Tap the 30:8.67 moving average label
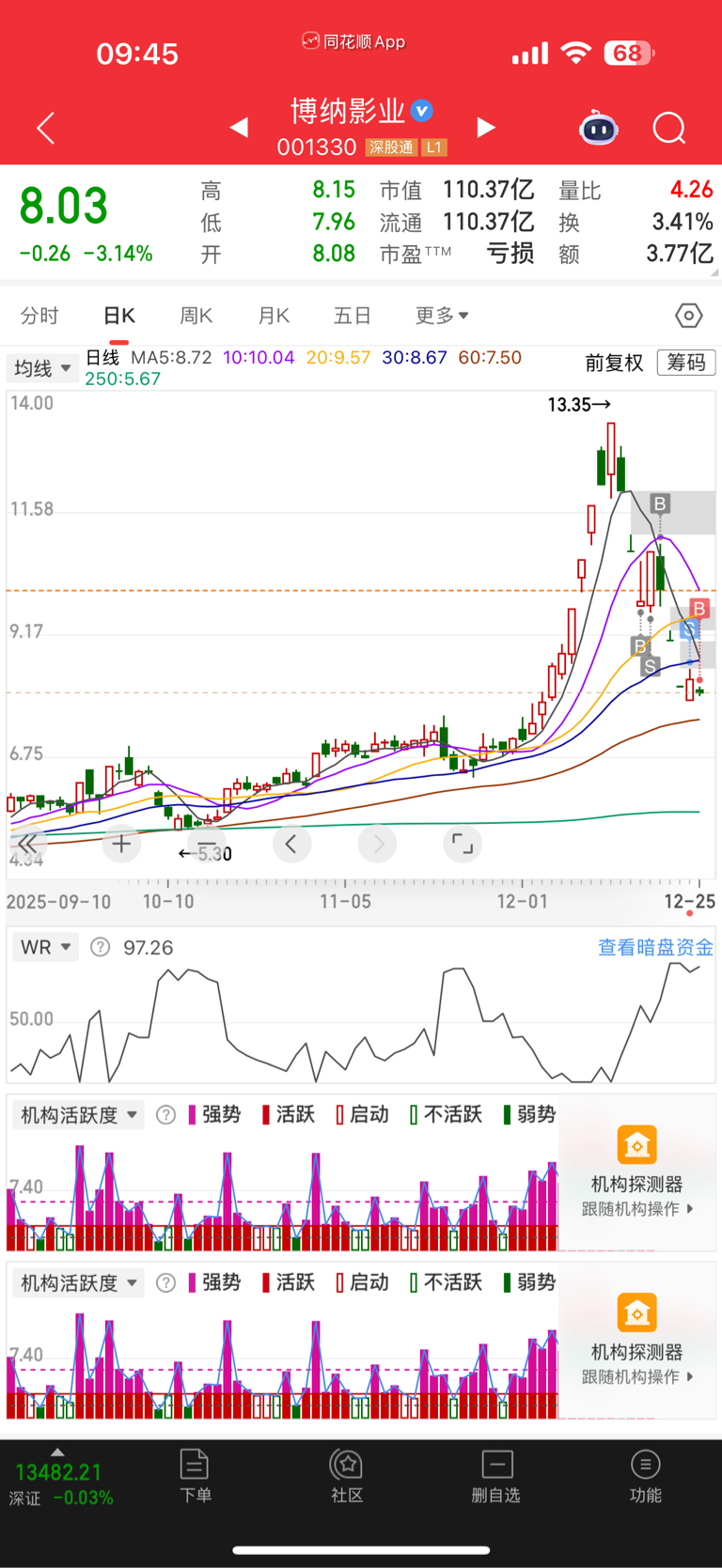The height and width of the screenshot is (1568, 722). coord(415,358)
